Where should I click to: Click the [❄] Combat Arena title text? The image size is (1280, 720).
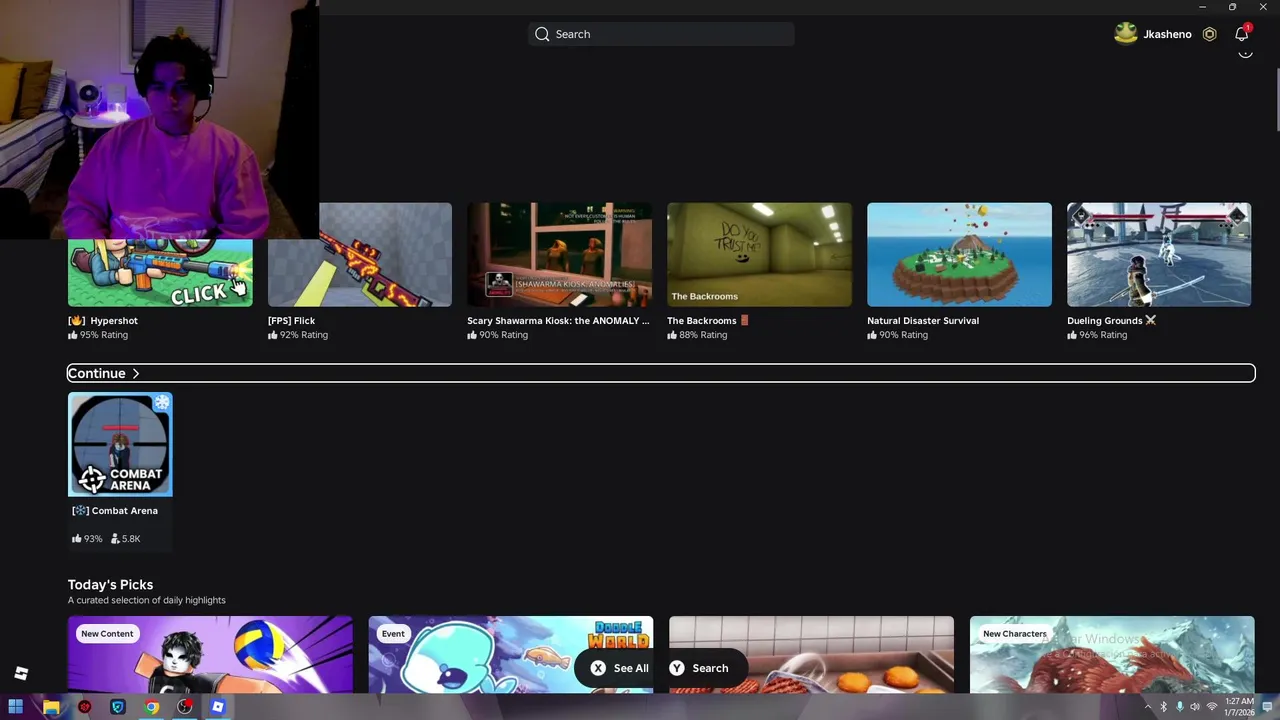(115, 511)
